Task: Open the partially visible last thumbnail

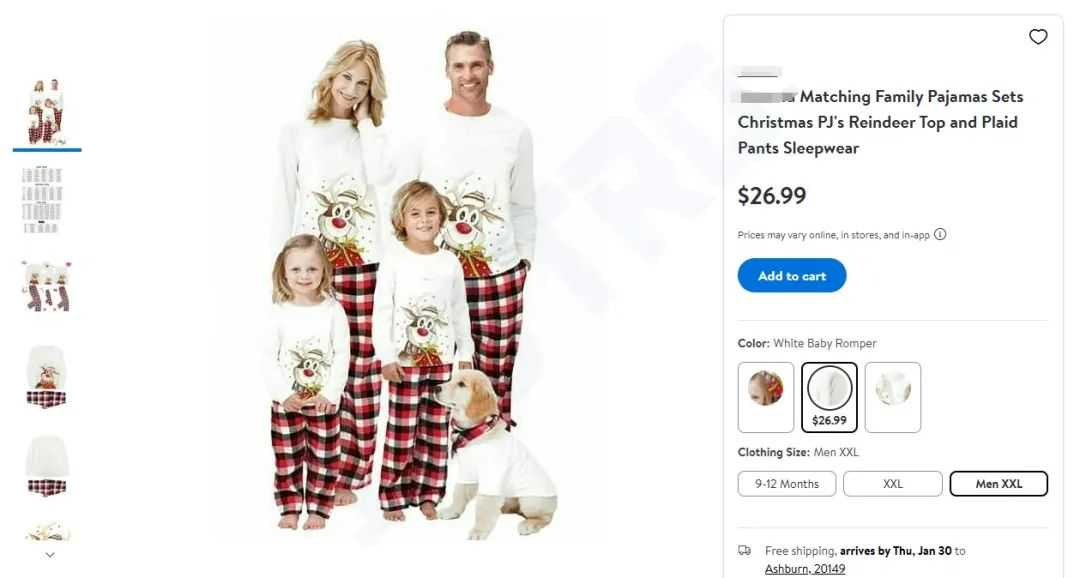Action: tap(47, 531)
